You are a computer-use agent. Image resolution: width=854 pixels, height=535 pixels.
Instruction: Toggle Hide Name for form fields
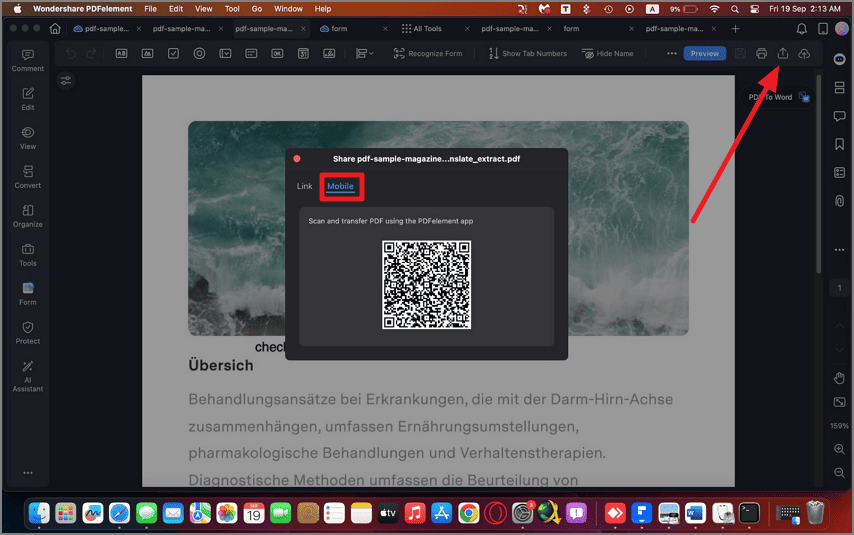(608, 53)
